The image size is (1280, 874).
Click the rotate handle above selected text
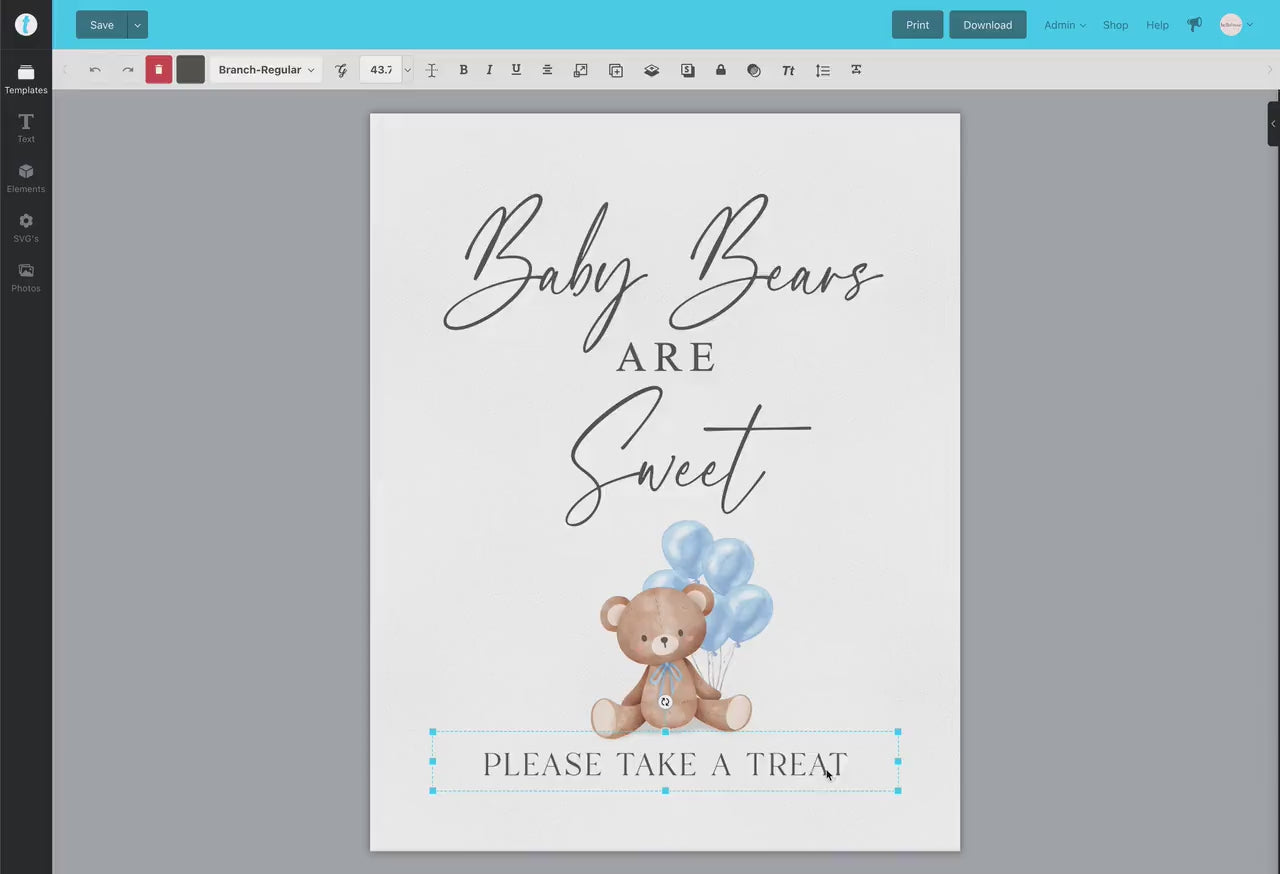665,702
